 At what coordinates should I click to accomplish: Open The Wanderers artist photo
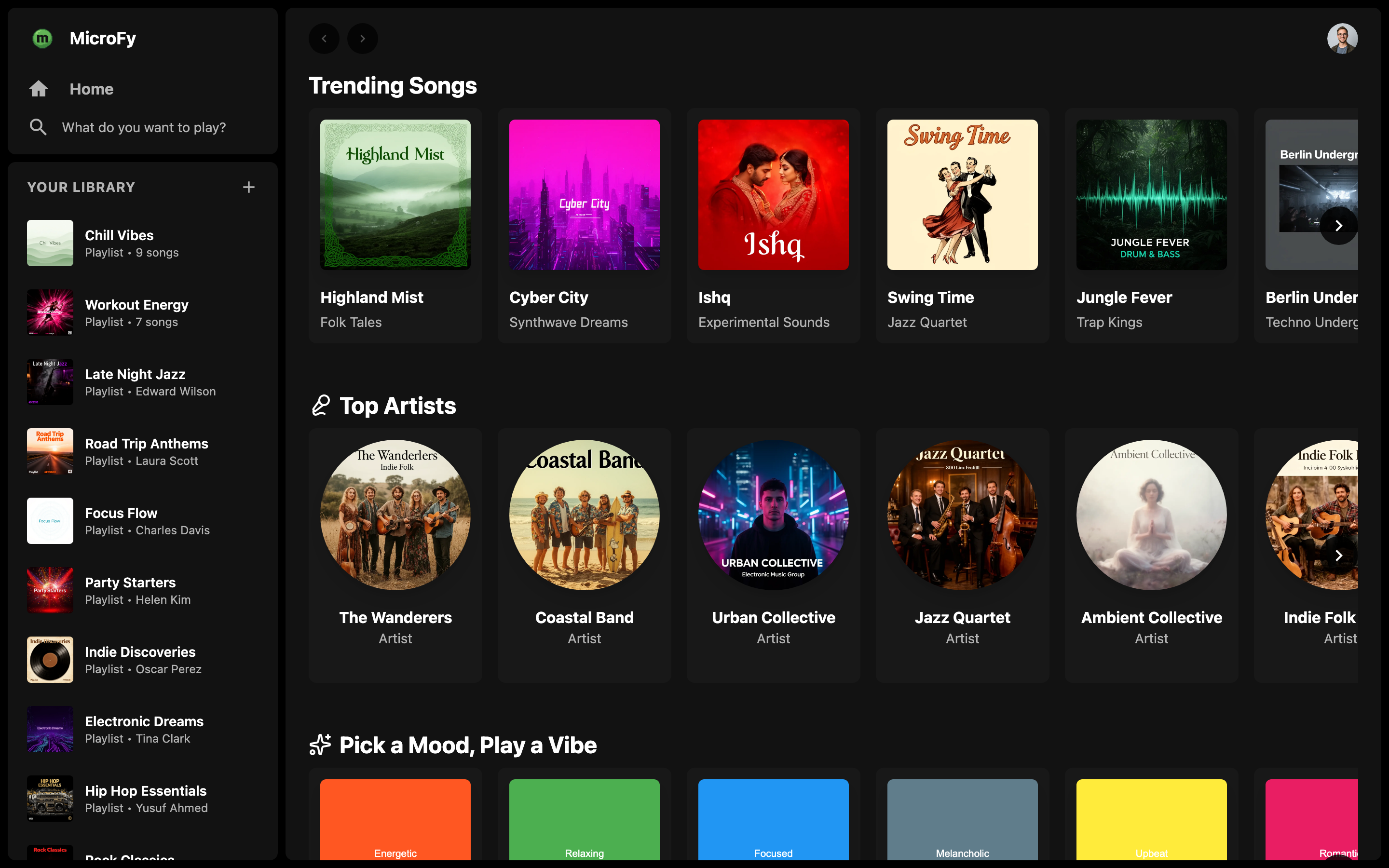click(395, 515)
